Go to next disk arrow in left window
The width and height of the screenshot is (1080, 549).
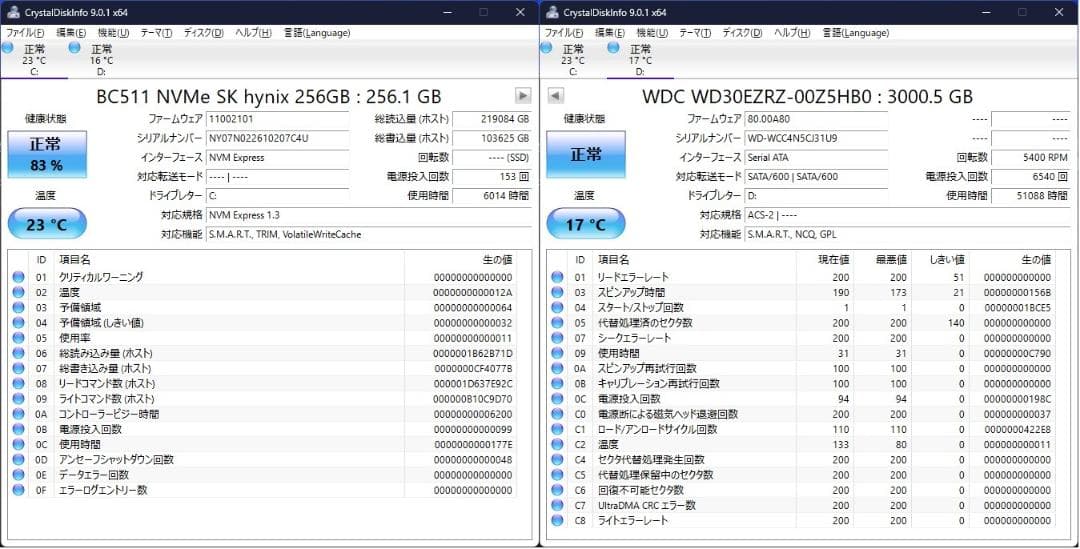tap(523, 96)
